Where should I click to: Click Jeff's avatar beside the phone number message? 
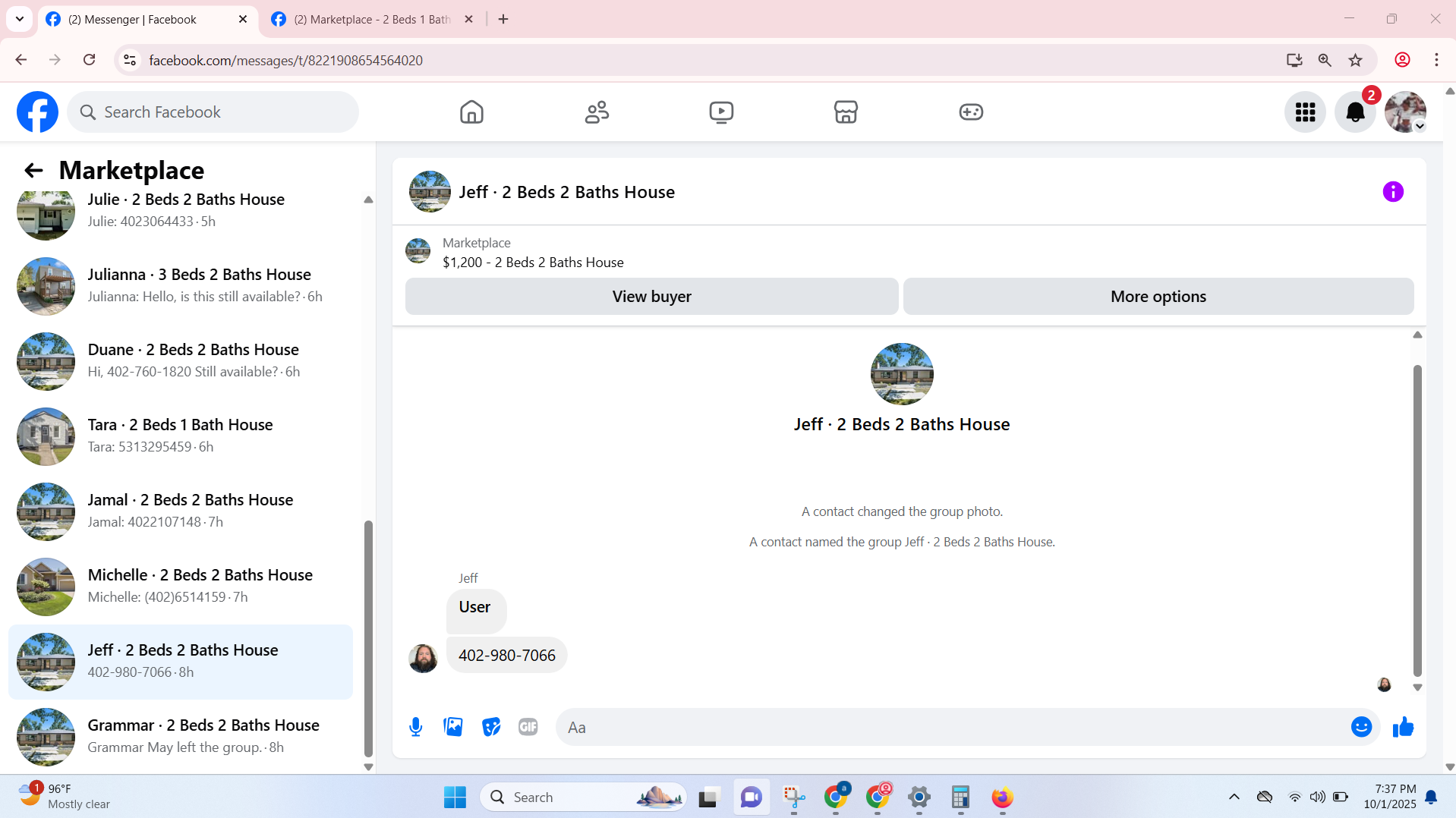(x=423, y=658)
